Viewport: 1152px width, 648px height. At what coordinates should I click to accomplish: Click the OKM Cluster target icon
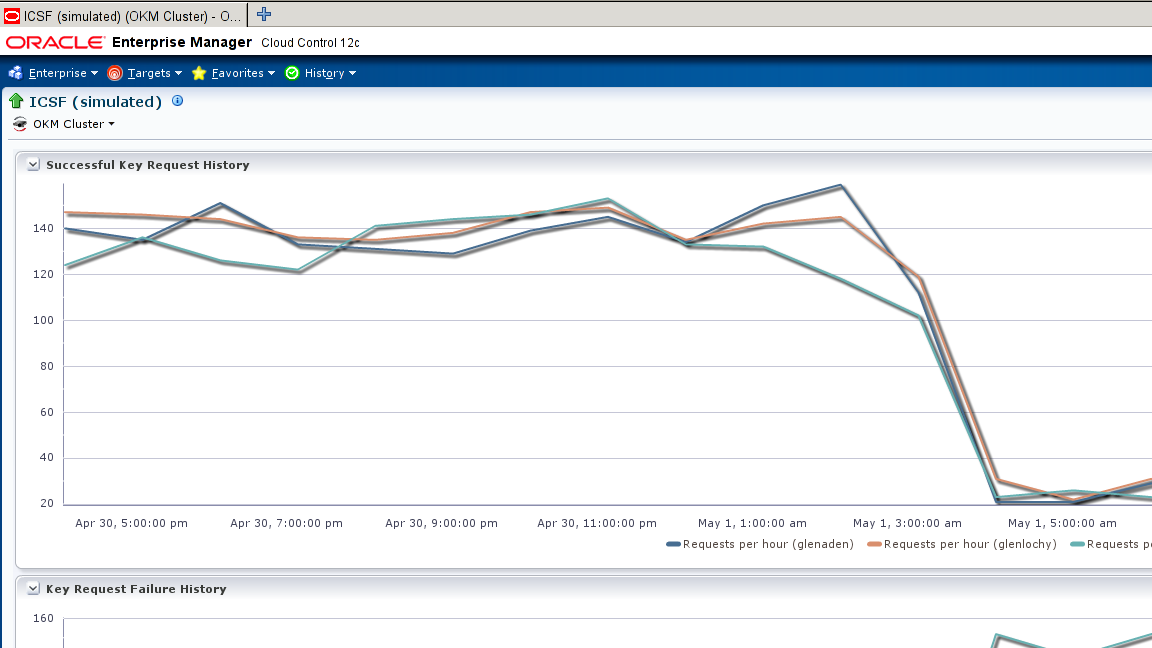click(x=20, y=123)
